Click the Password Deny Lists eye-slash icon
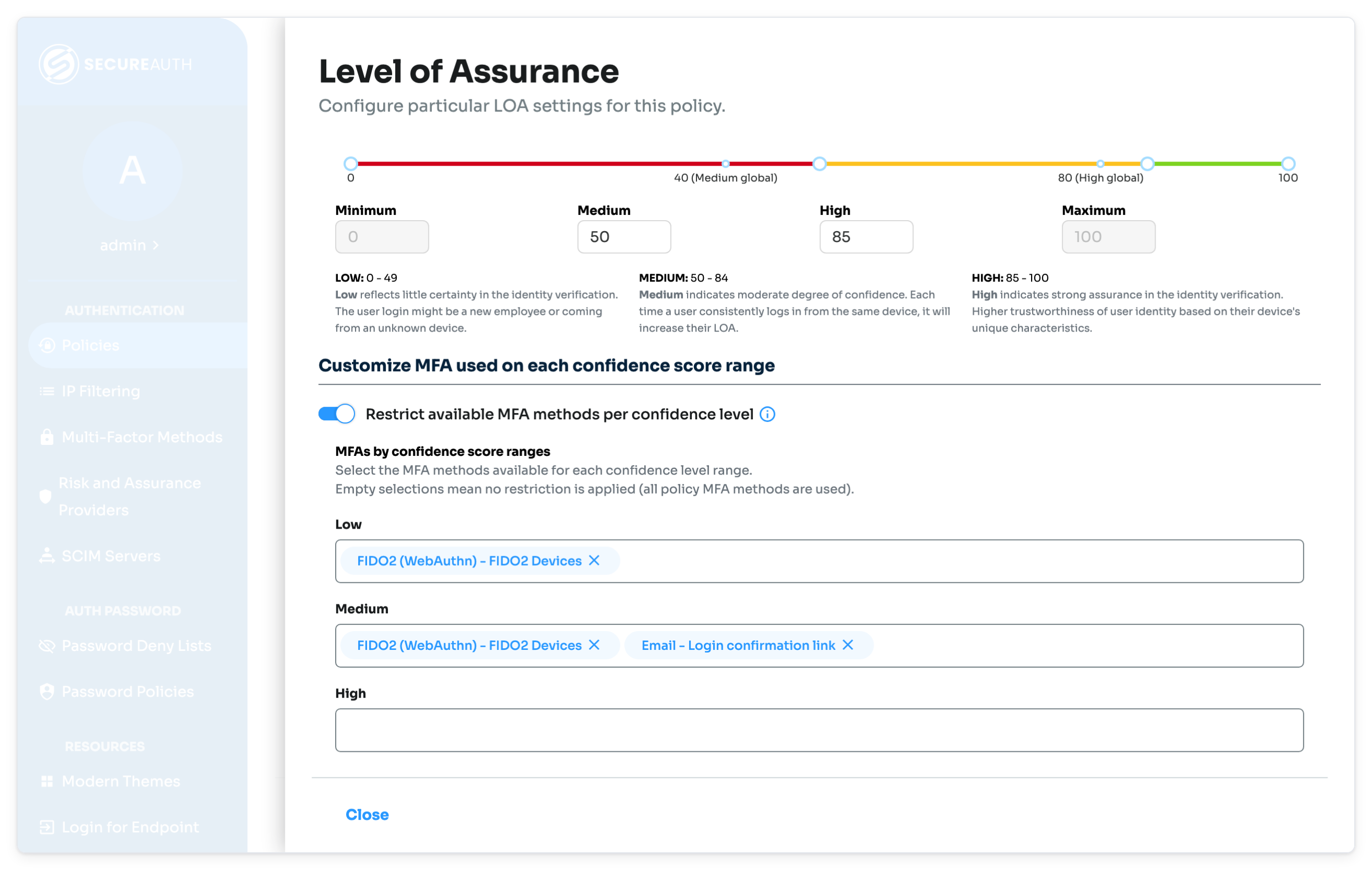1372x870 pixels. (x=47, y=646)
